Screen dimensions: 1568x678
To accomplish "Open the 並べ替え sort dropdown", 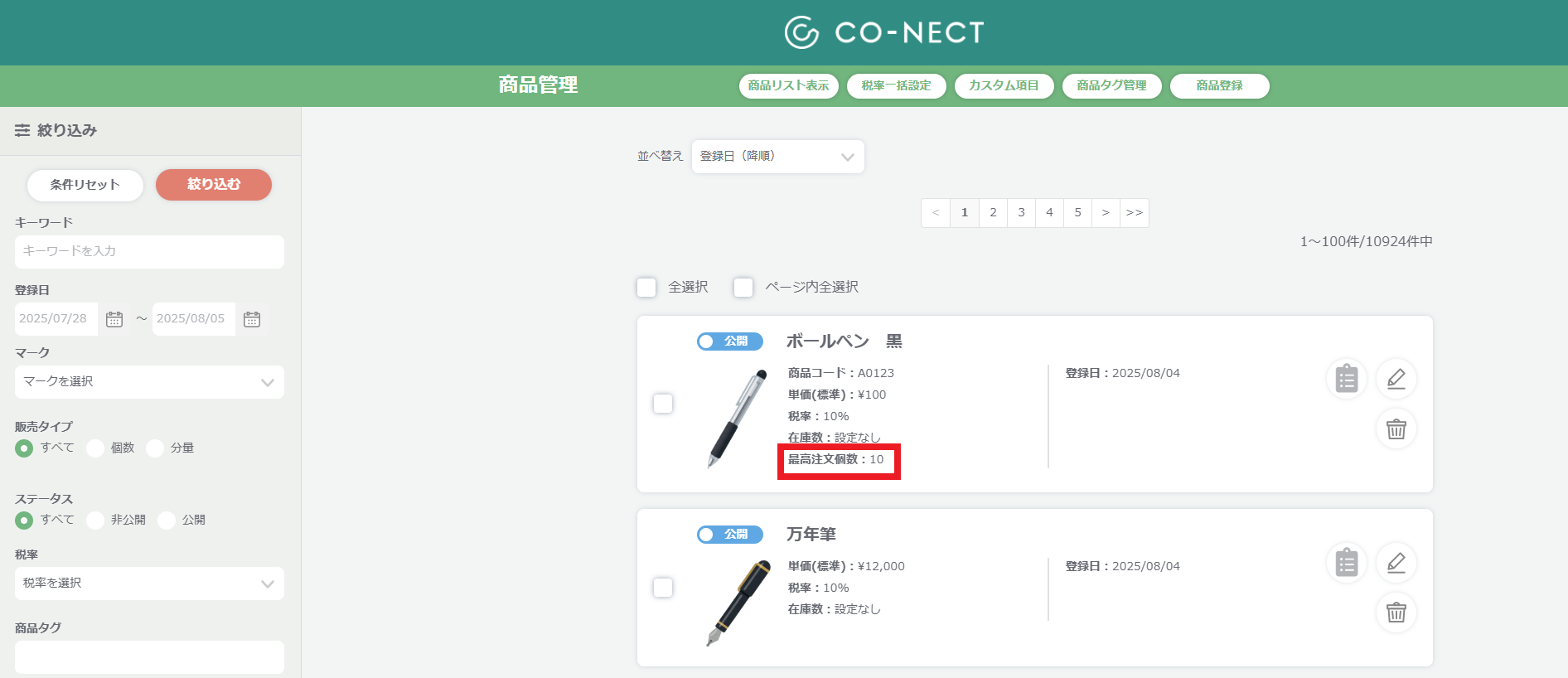I will click(x=777, y=157).
